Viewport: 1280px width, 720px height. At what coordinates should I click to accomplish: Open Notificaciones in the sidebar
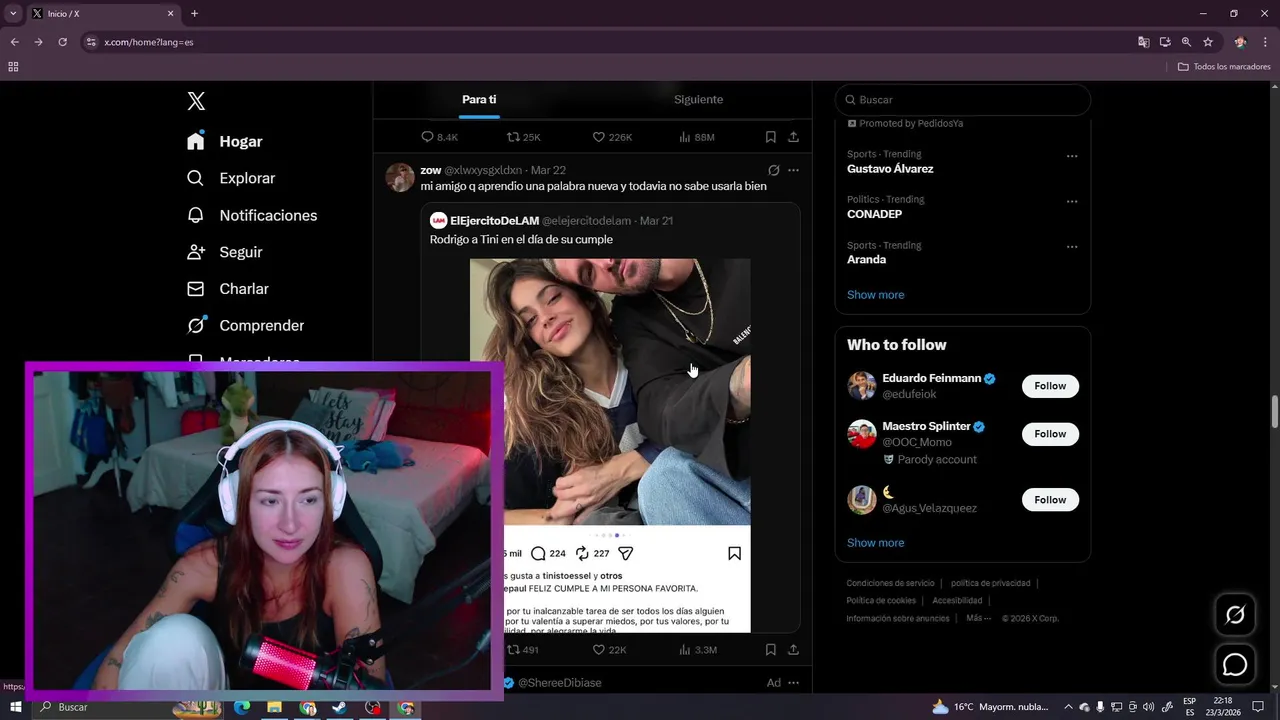point(252,215)
